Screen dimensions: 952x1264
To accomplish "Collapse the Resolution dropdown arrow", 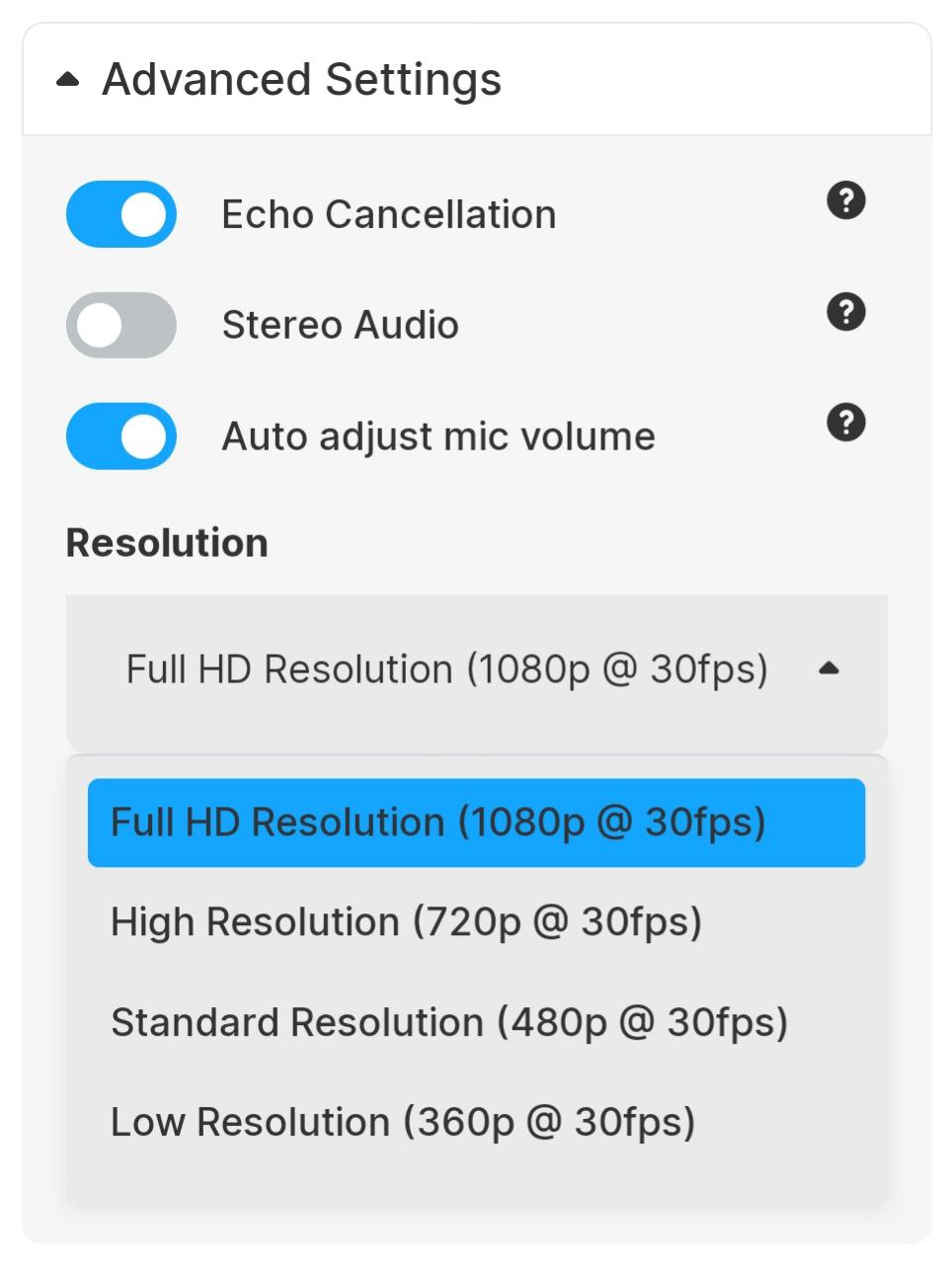I will (831, 669).
